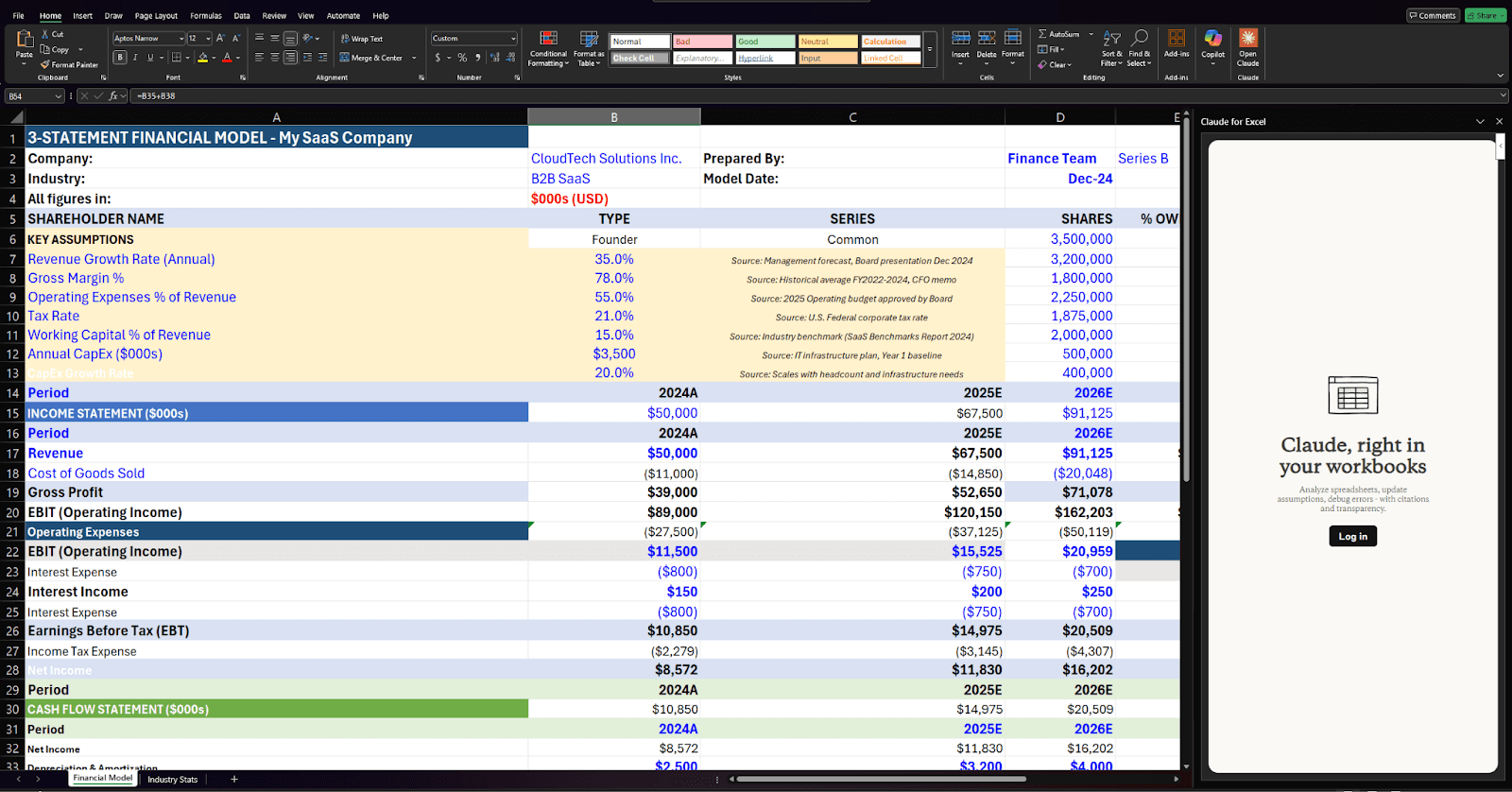1512x792 pixels.
Task: Switch to the Formulas ribbon tab
Action: 206,15
